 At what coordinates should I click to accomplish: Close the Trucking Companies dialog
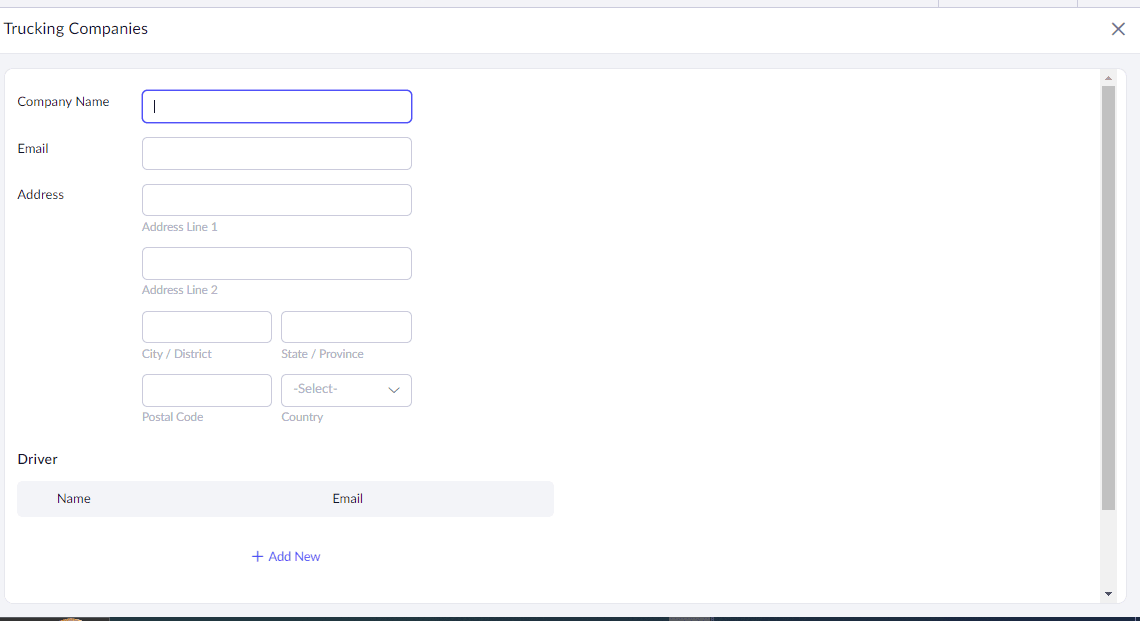1118,29
